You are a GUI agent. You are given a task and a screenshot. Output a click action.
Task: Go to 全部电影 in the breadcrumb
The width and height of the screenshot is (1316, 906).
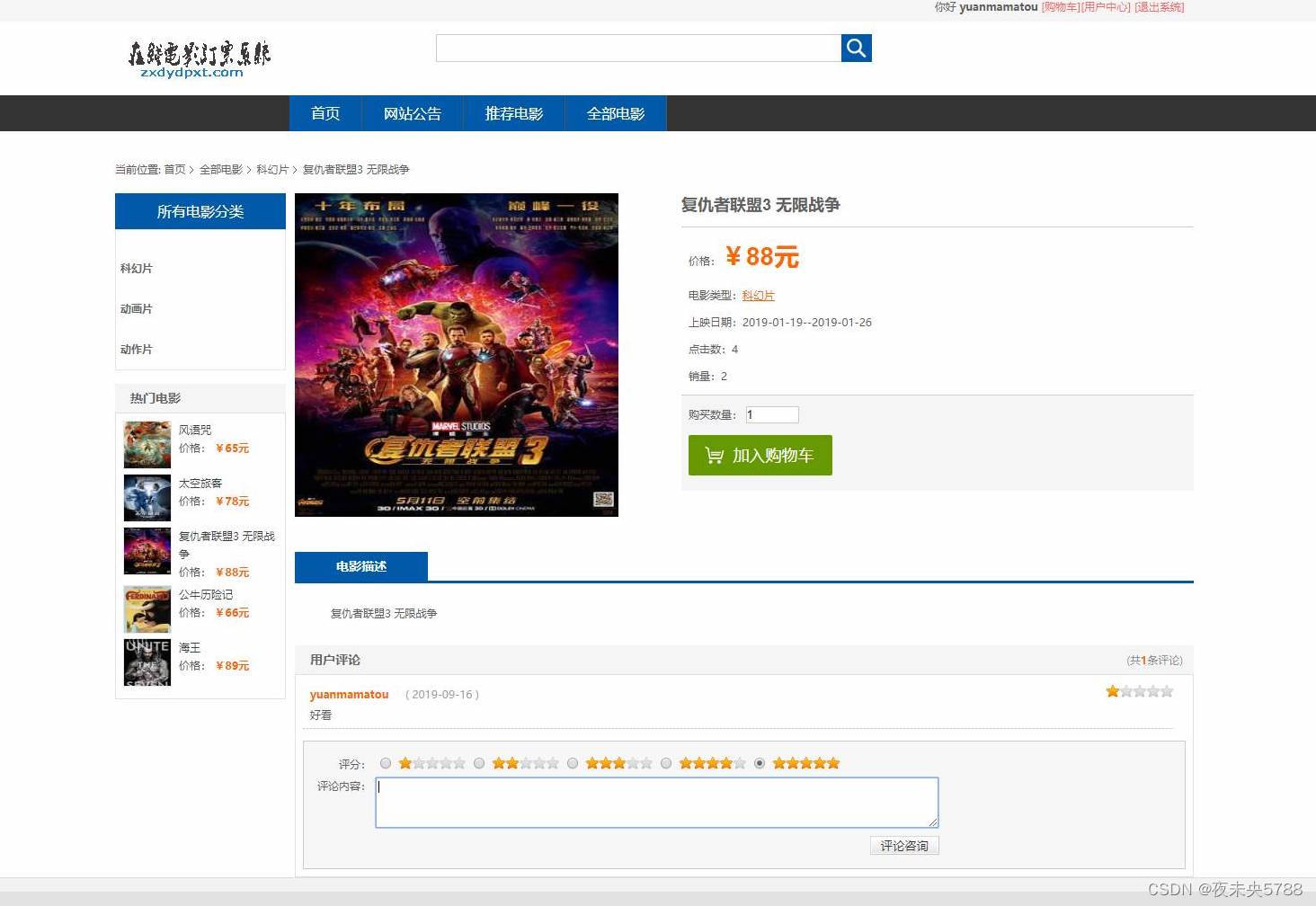[x=221, y=169]
